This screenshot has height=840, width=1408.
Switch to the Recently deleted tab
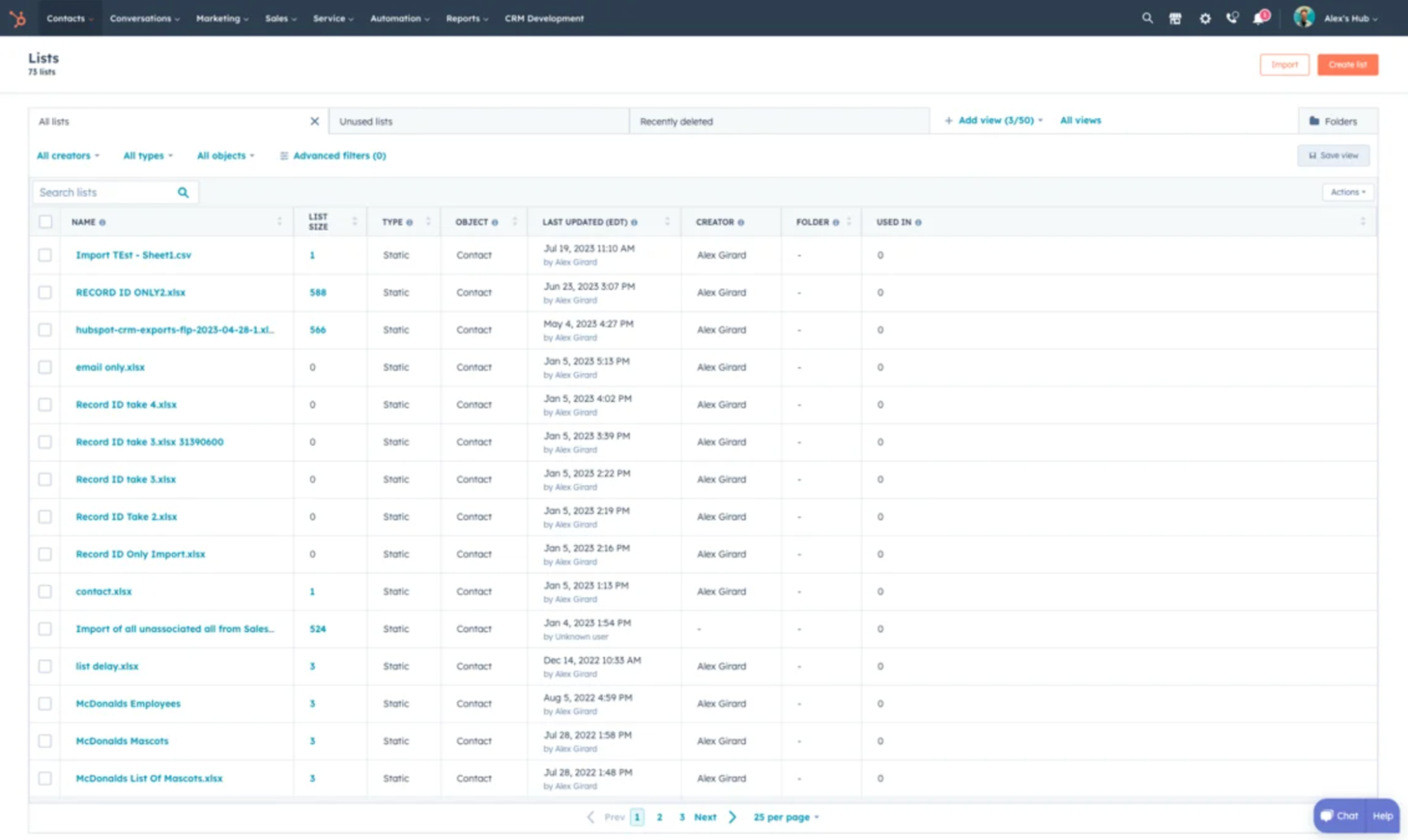click(x=779, y=121)
